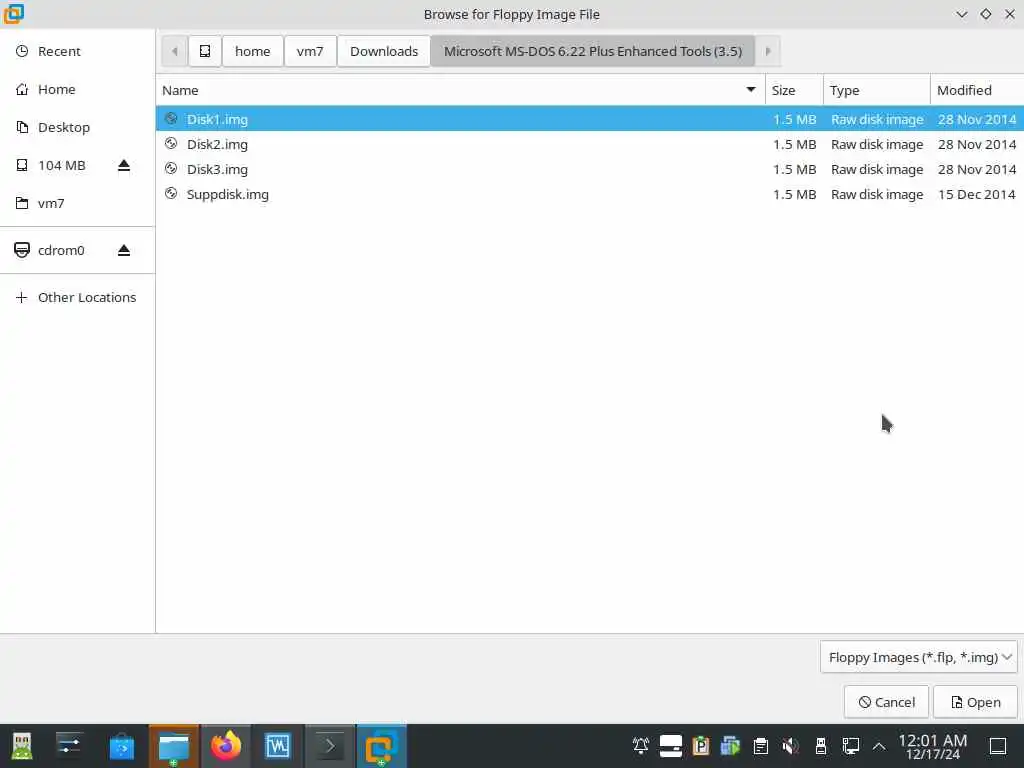Image resolution: width=1024 pixels, height=768 pixels.
Task: Open the Floppy Images file type dropdown
Action: coord(919,657)
